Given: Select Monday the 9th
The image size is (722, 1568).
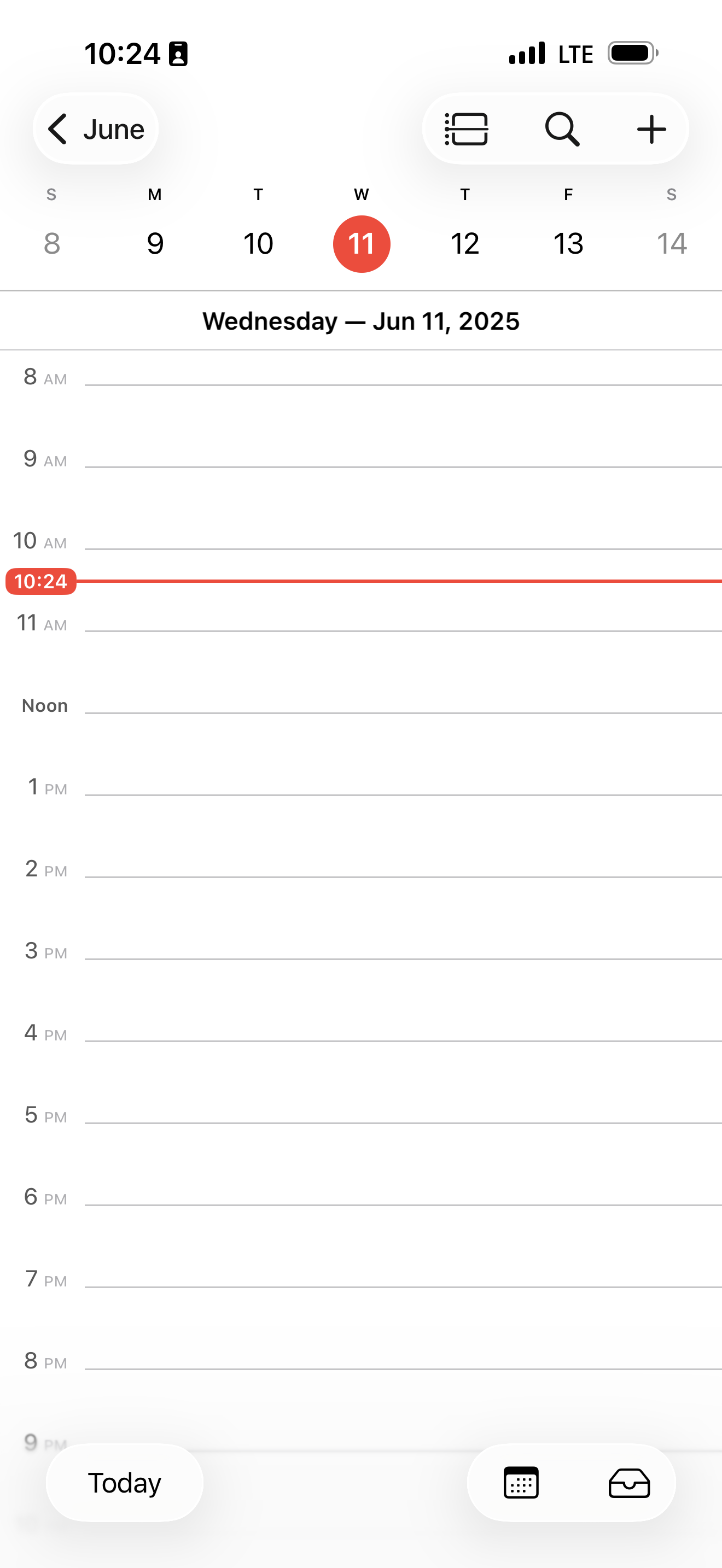Looking at the screenshot, I should tap(155, 243).
